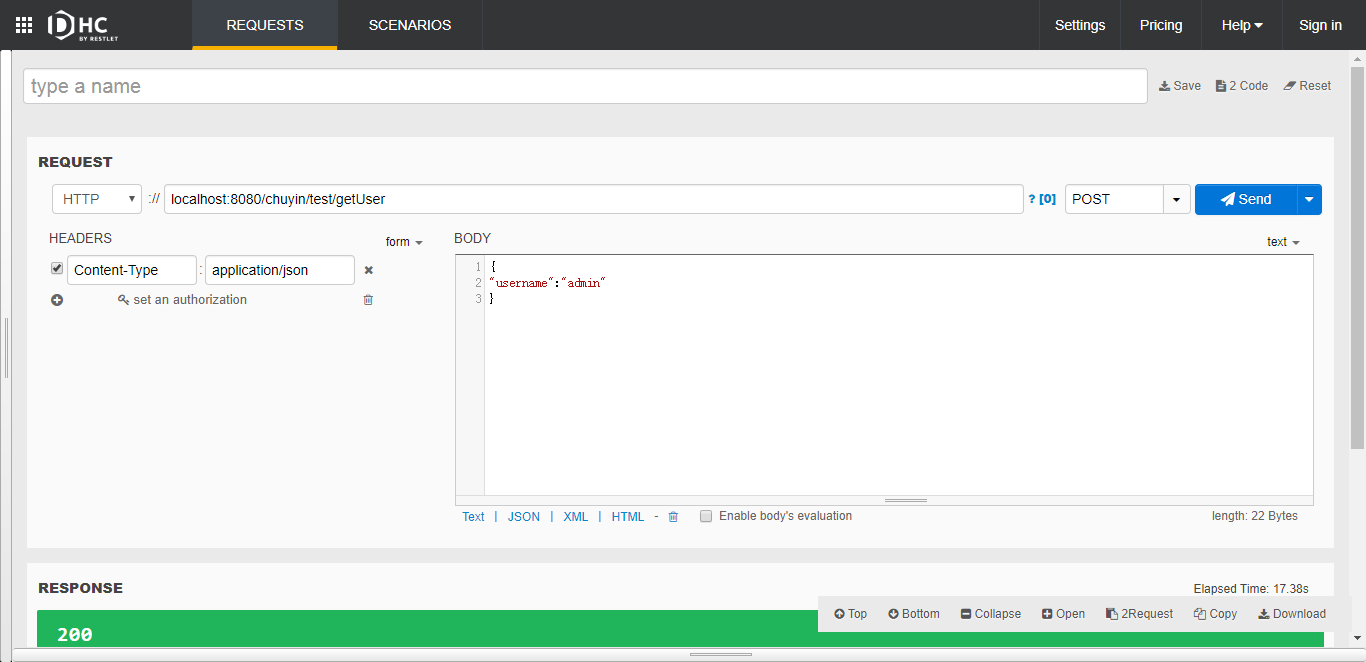Click the POST method field

tap(1114, 199)
